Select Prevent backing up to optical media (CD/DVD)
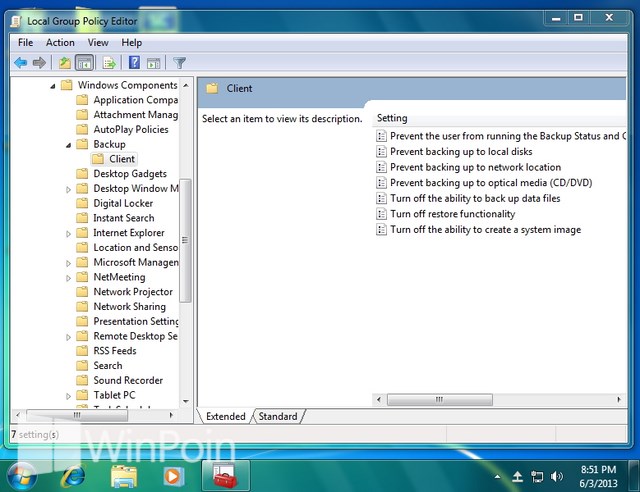This screenshot has width=640, height=492. coord(491,183)
